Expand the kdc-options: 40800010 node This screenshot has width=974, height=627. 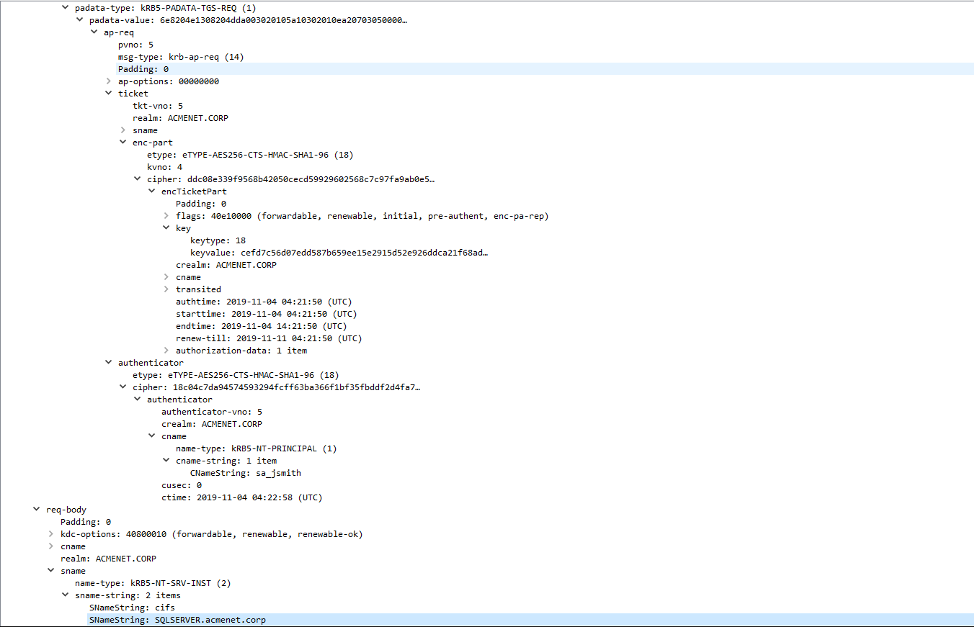click(51, 534)
